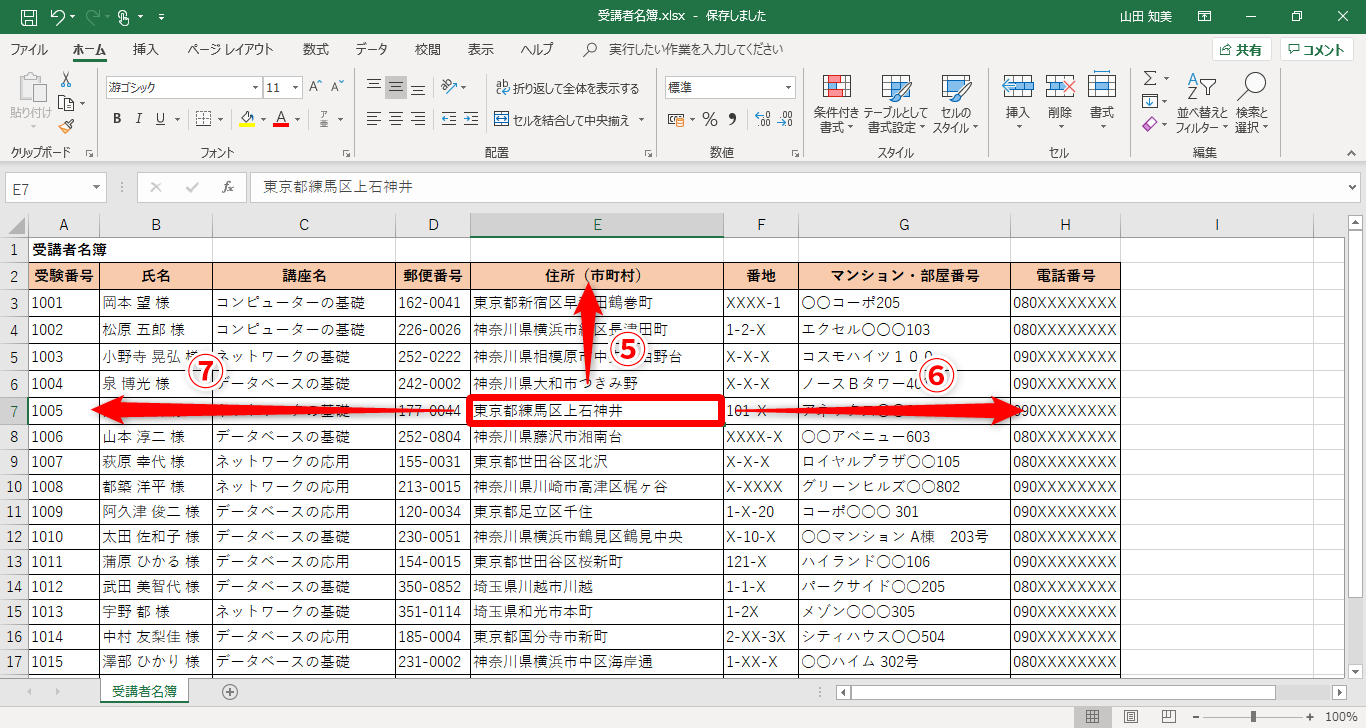The width and height of the screenshot is (1366, 728).
Task: Increase the font size with the larger A
Action: coord(315,87)
